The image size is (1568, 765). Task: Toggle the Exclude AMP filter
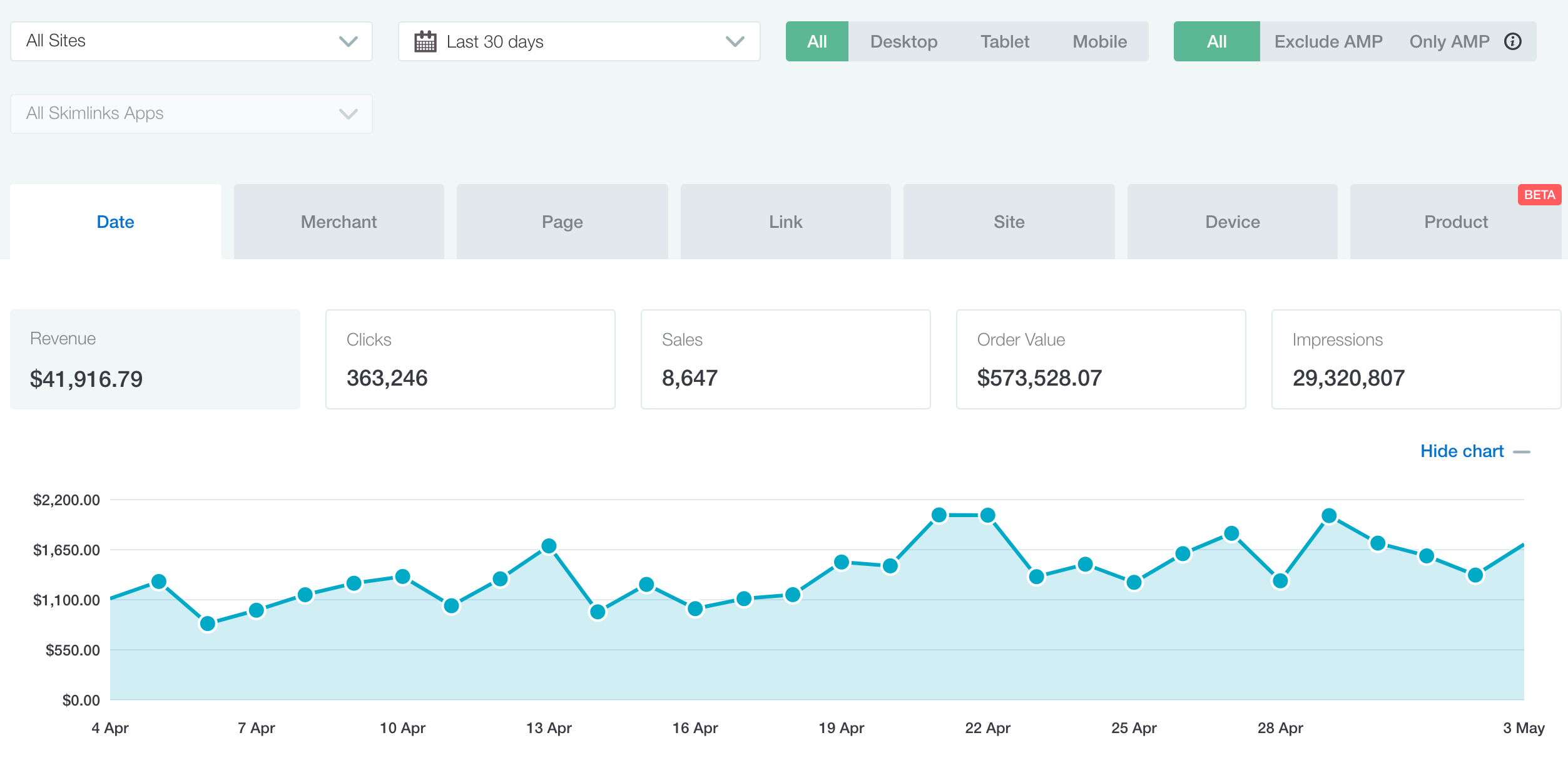click(1328, 41)
